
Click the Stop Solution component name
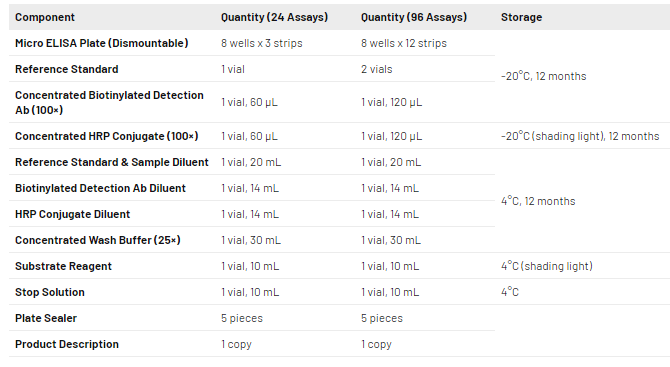pyautogui.click(x=50, y=292)
